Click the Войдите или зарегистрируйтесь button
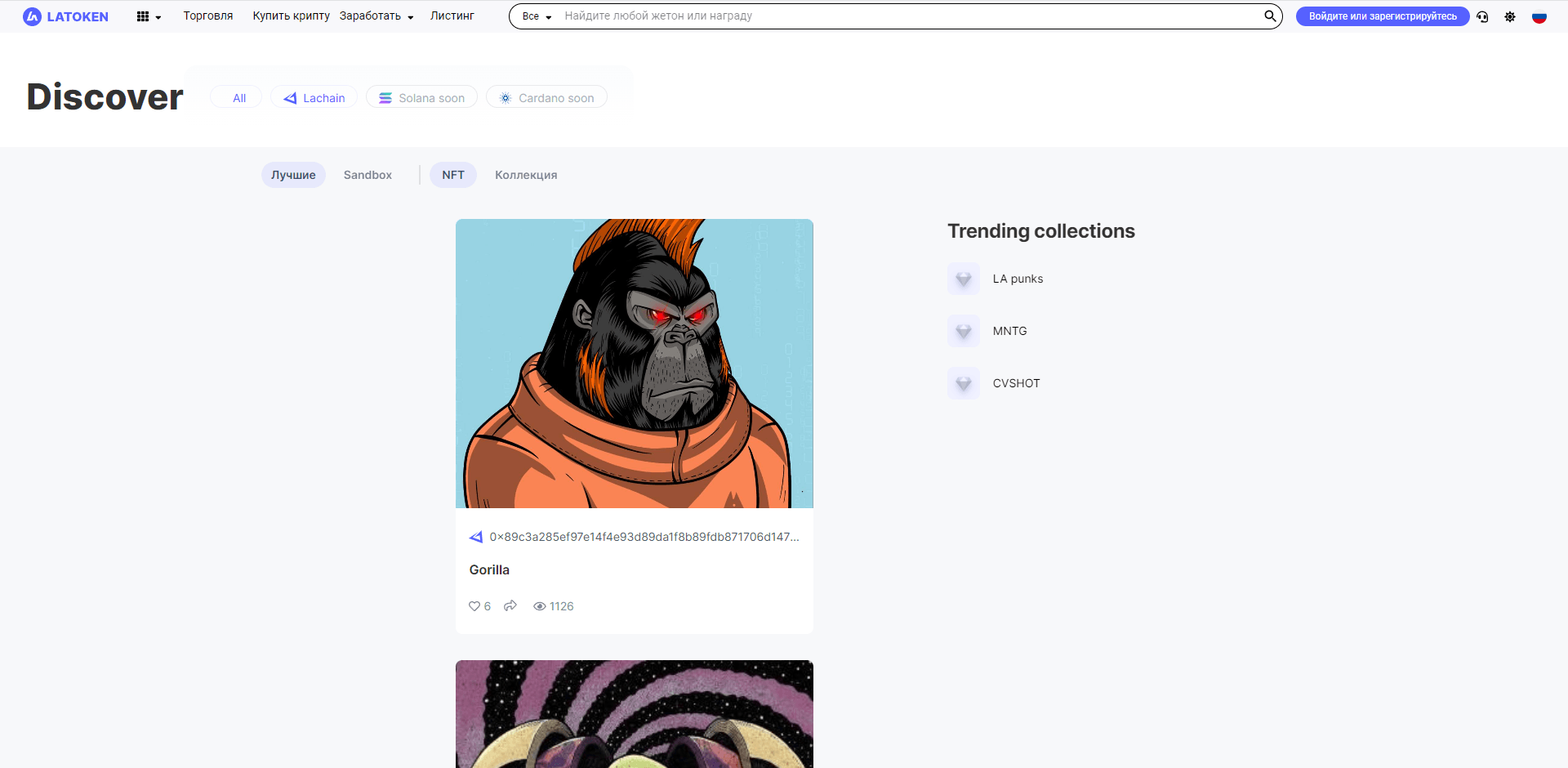Viewport: 1568px width, 768px height. [1382, 16]
